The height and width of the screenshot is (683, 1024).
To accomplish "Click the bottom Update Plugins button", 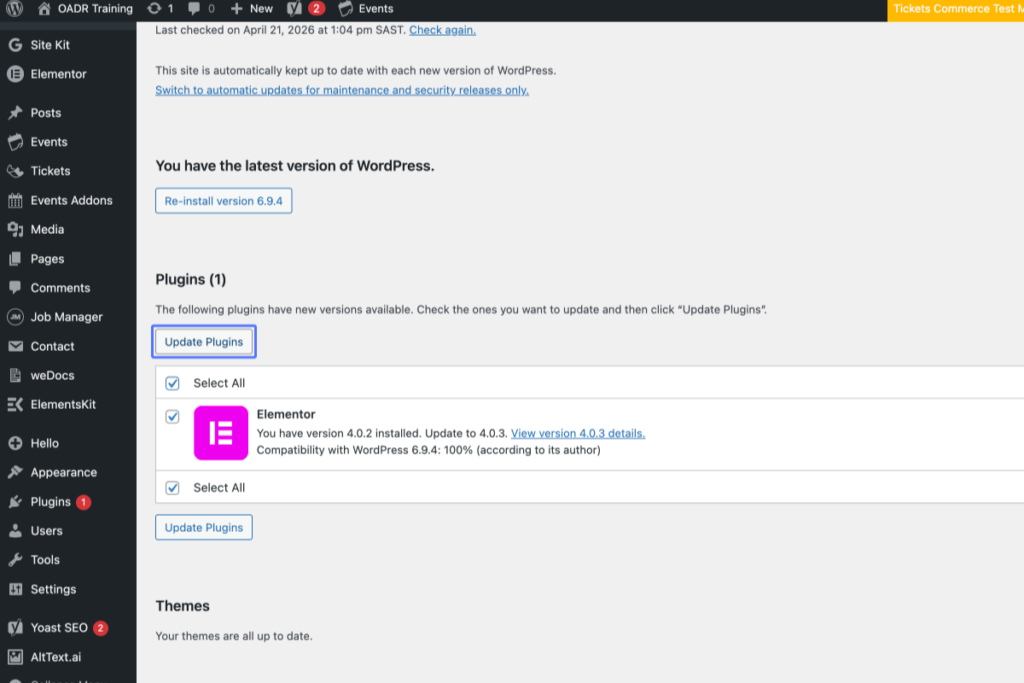I will pos(204,528).
